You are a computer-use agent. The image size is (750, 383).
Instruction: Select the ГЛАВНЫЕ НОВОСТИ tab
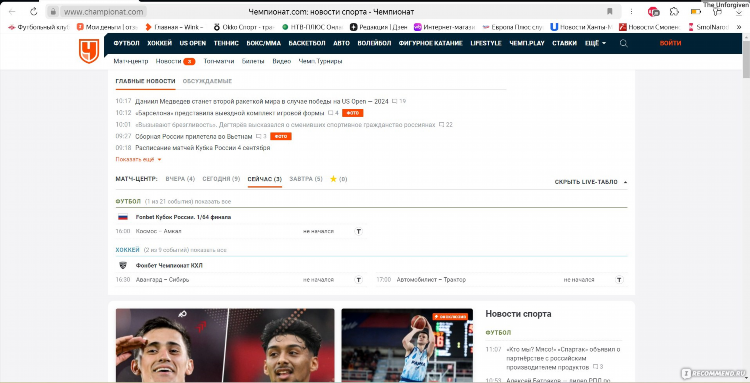pos(145,81)
